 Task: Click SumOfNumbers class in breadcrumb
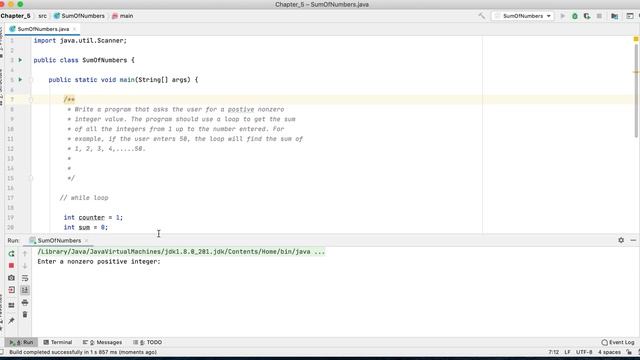click(x=79, y=16)
